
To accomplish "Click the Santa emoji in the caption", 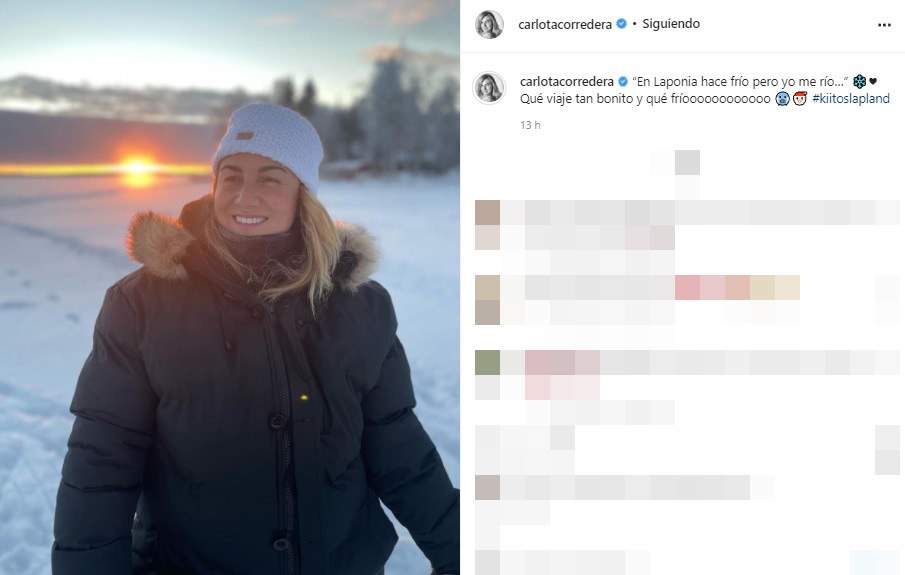I will pyautogui.click(x=799, y=99).
